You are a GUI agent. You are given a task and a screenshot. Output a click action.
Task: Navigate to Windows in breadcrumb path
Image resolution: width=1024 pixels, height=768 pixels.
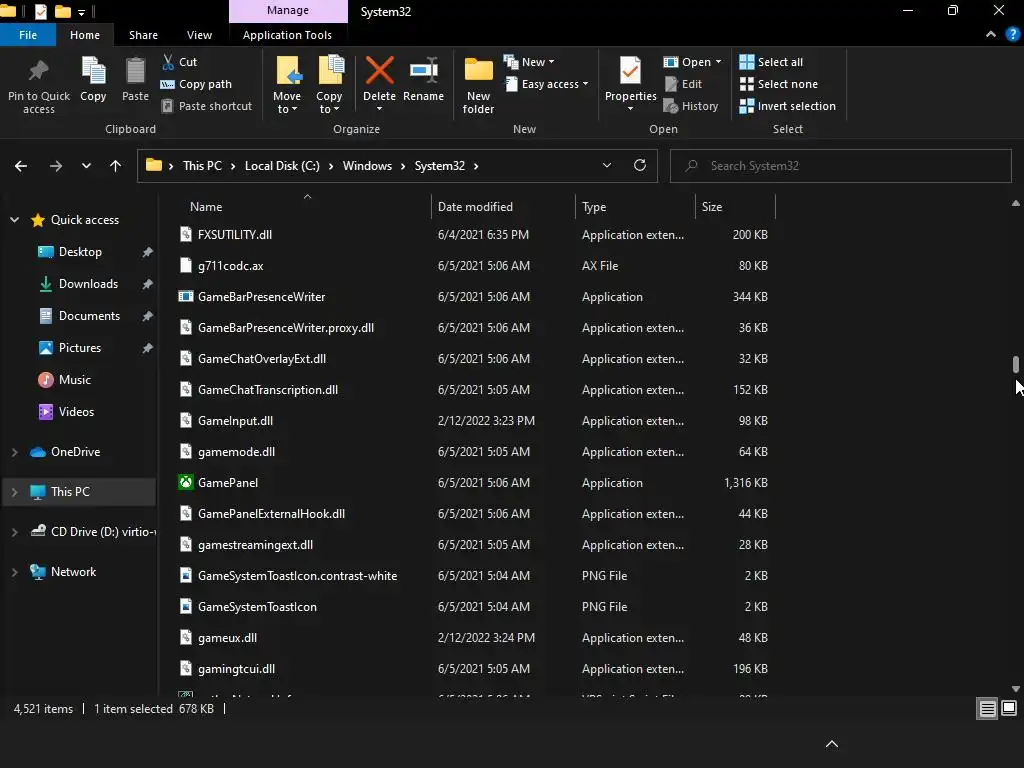tap(367, 166)
